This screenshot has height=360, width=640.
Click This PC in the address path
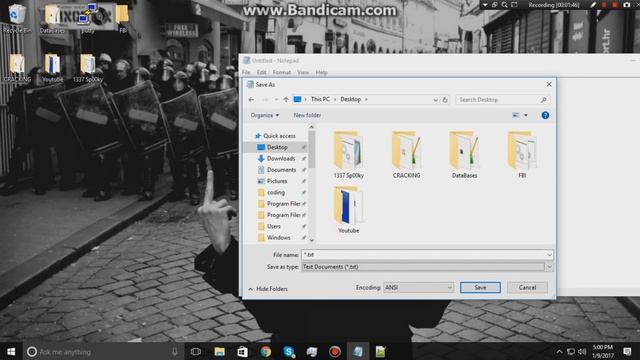click(320, 99)
